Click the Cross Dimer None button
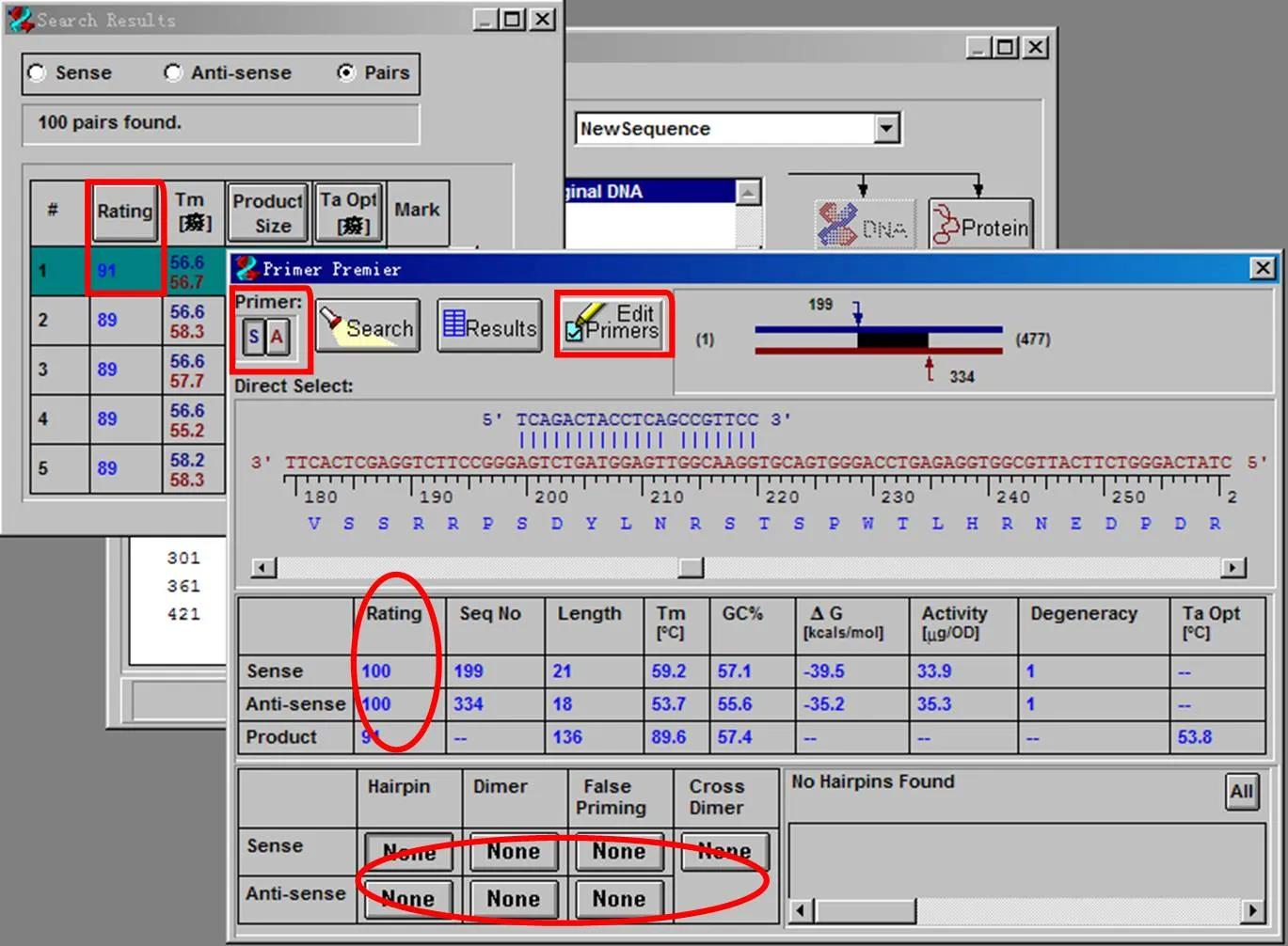This screenshot has height=946, width=1288. coord(724,852)
